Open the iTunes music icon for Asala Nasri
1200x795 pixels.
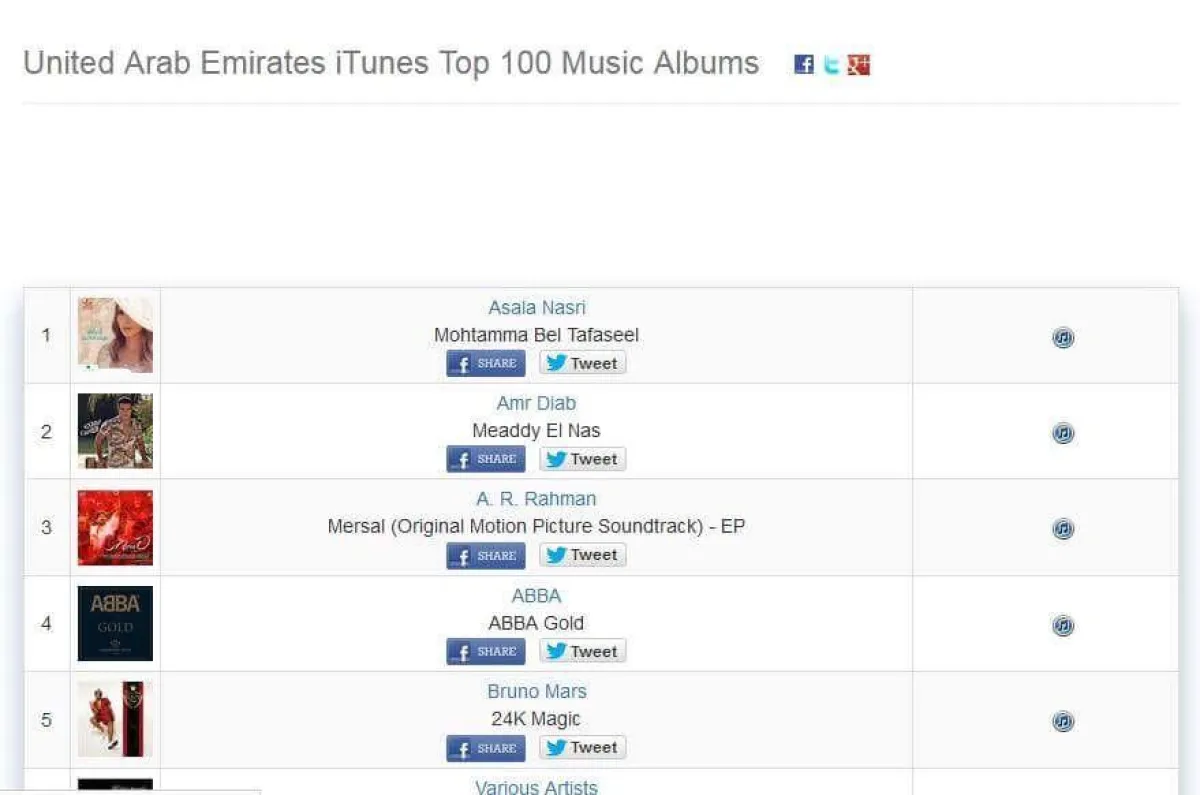1063,338
